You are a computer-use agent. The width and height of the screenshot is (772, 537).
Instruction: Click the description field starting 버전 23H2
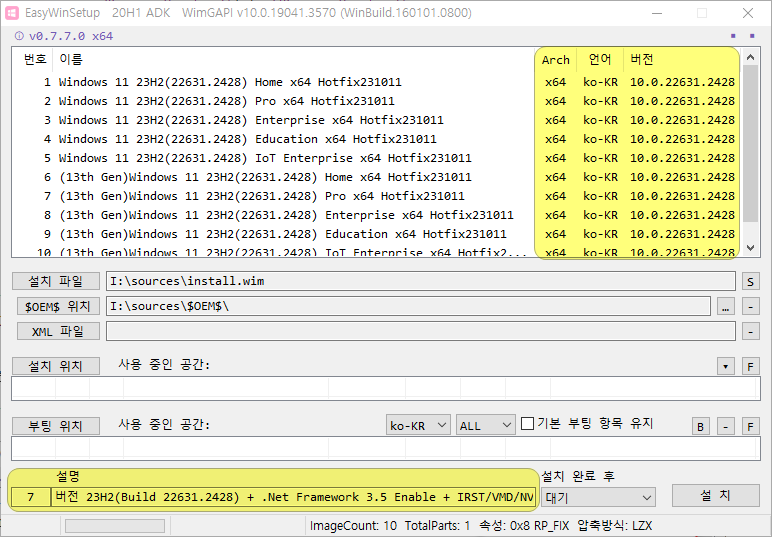293,497
